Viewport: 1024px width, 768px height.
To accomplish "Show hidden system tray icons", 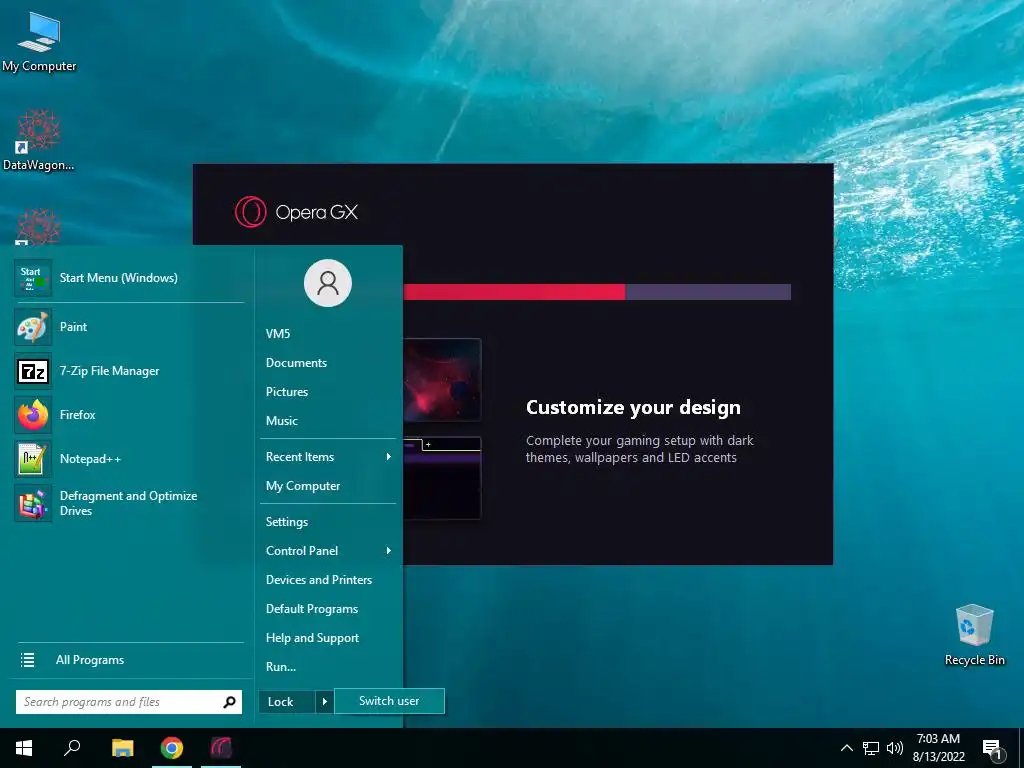I will click(x=846, y=748).
